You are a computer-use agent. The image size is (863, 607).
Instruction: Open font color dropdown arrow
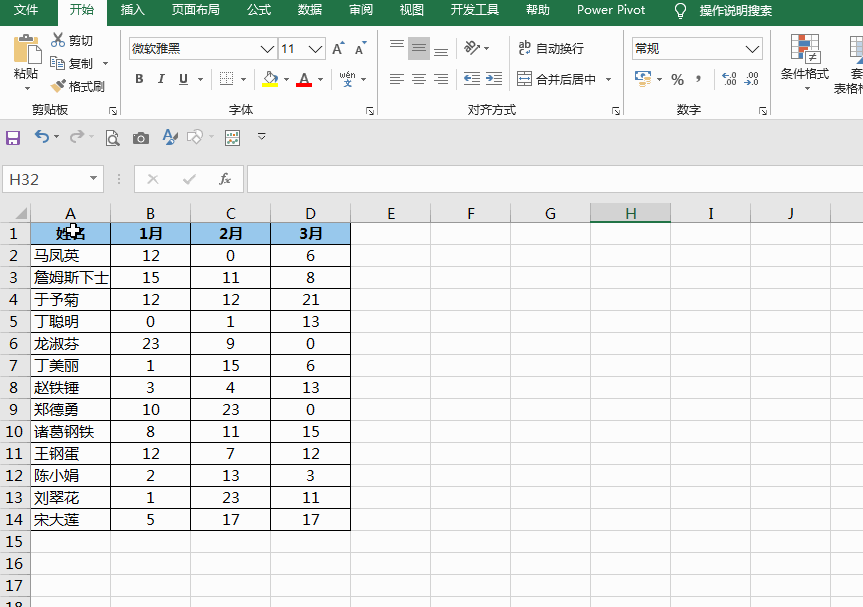320,80
